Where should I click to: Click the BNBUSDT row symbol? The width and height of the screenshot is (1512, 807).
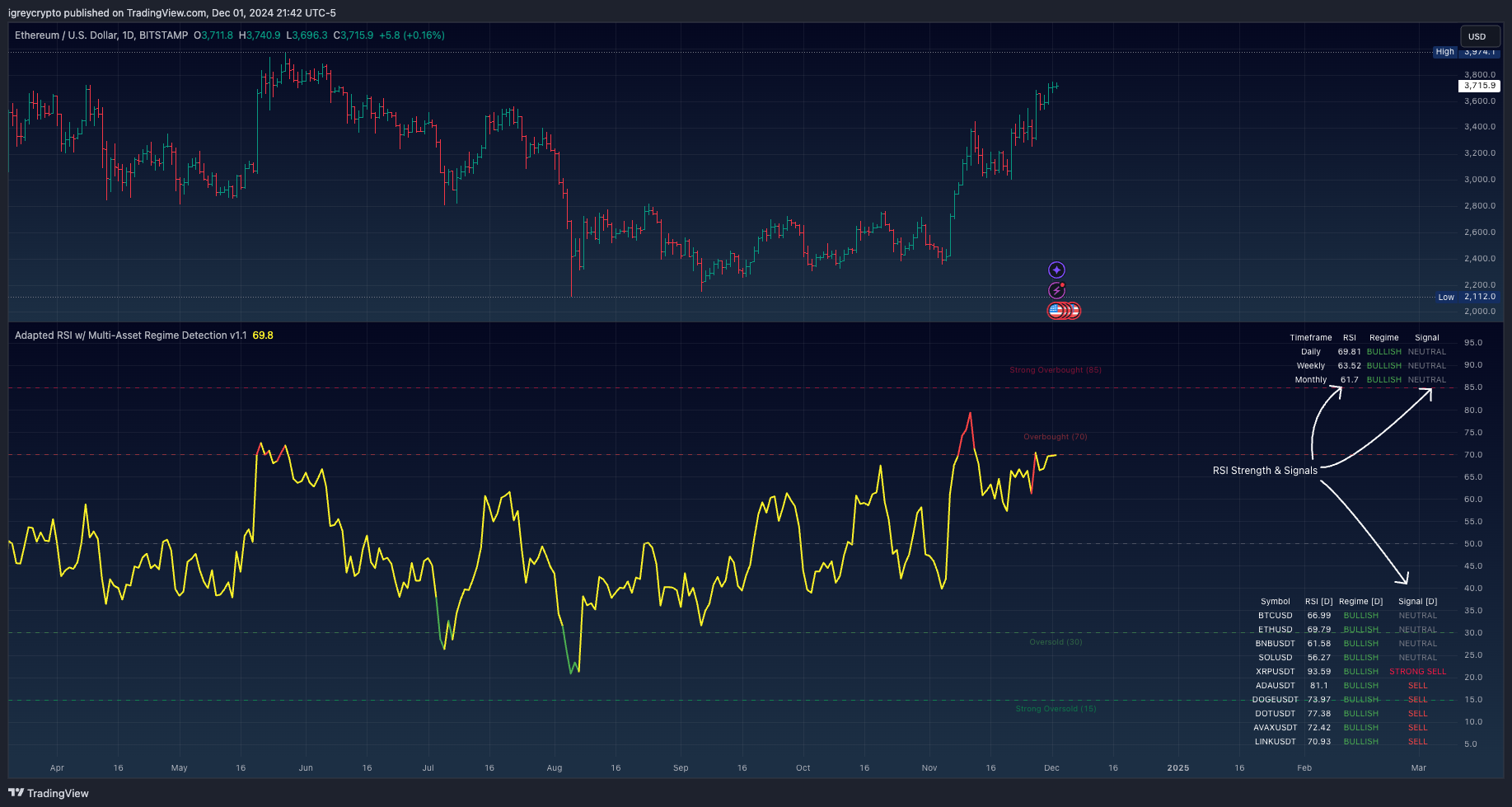pyautogui.click(x=1276, y=644)
